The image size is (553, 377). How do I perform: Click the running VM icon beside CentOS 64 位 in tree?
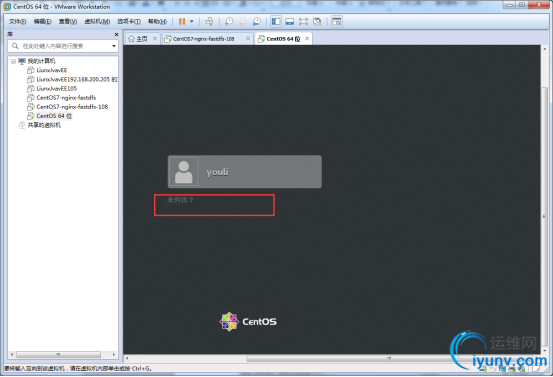(31, 116)
